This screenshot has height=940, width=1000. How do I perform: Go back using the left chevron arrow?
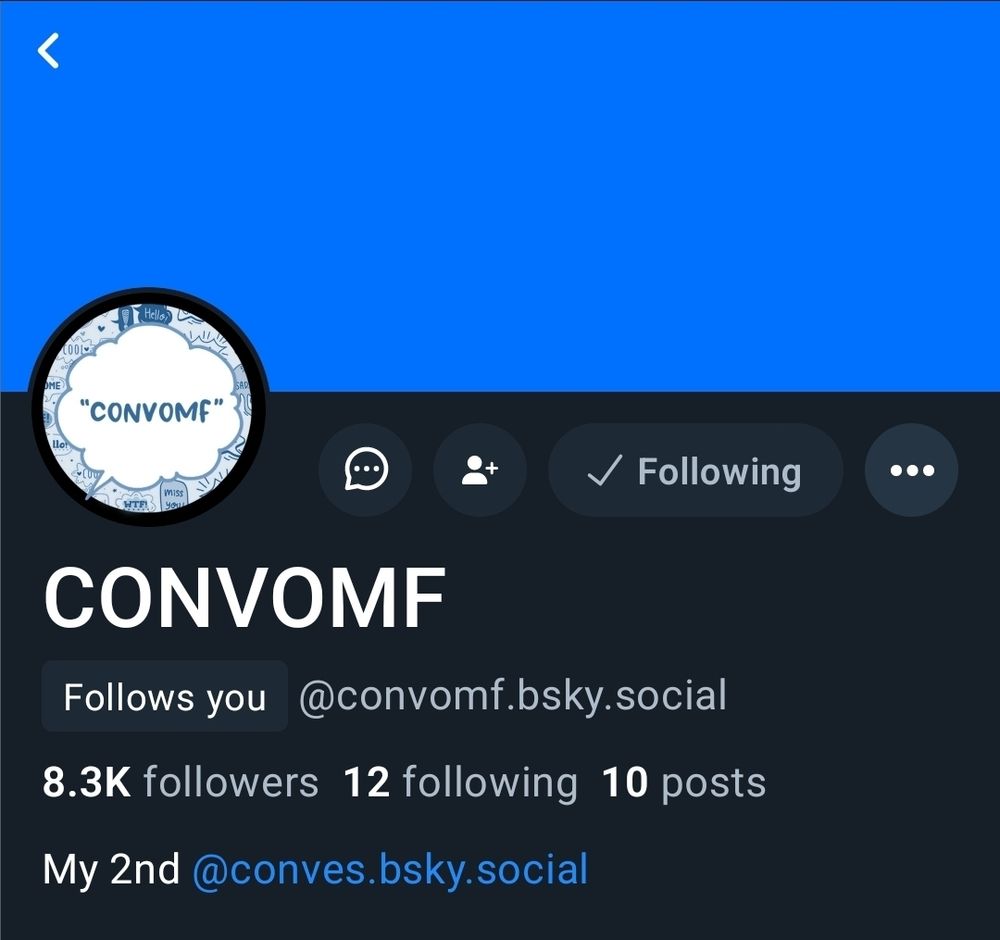coord(48,50)
